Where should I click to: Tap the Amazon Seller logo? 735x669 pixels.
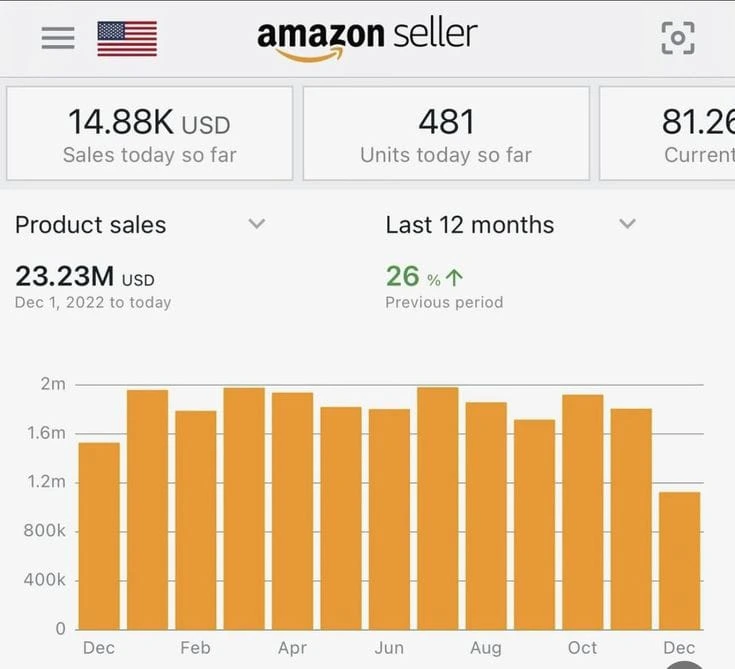(367, 38)
